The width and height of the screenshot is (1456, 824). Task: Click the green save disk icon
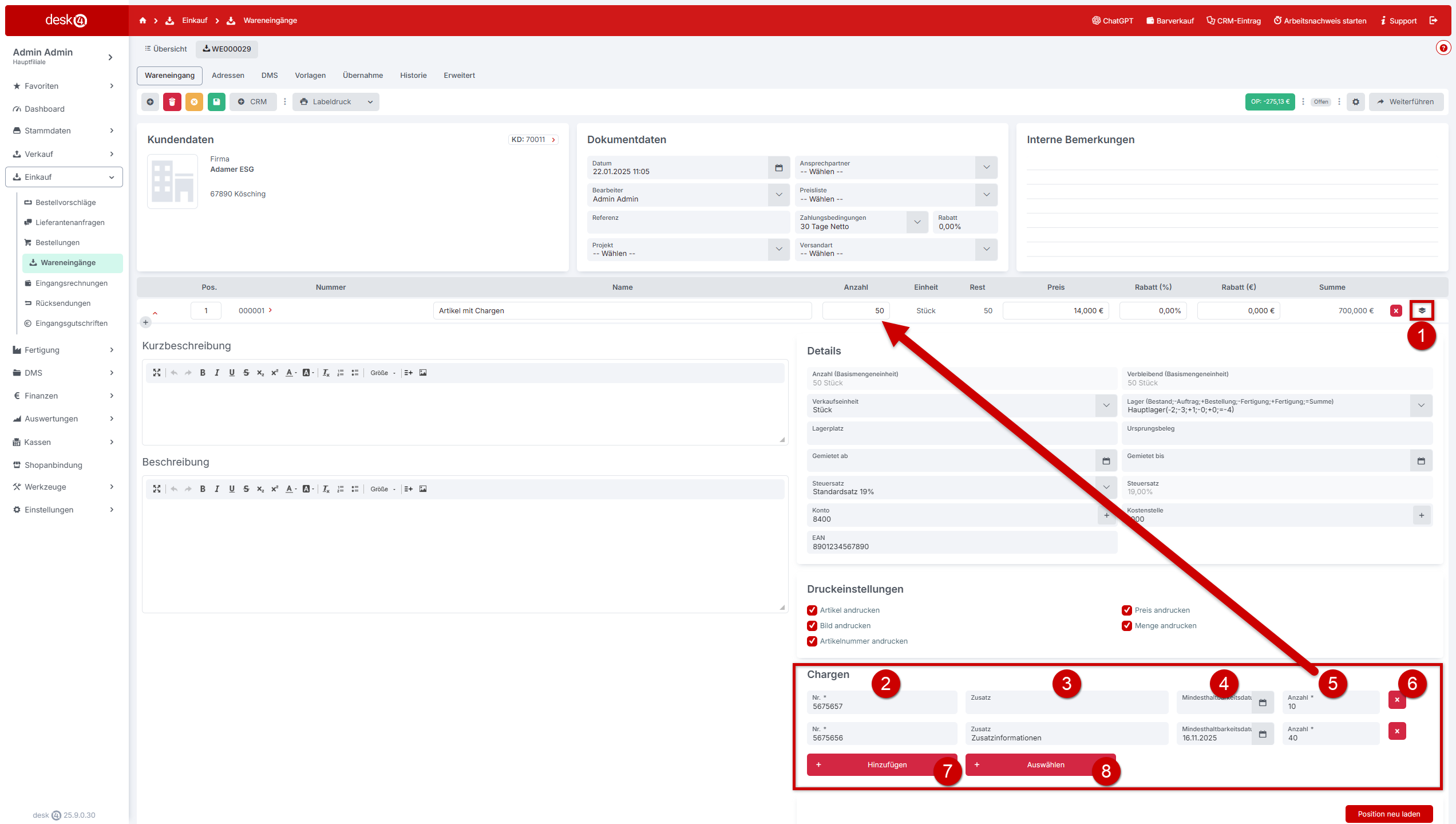pyautogui.click(x=216, y=102)
